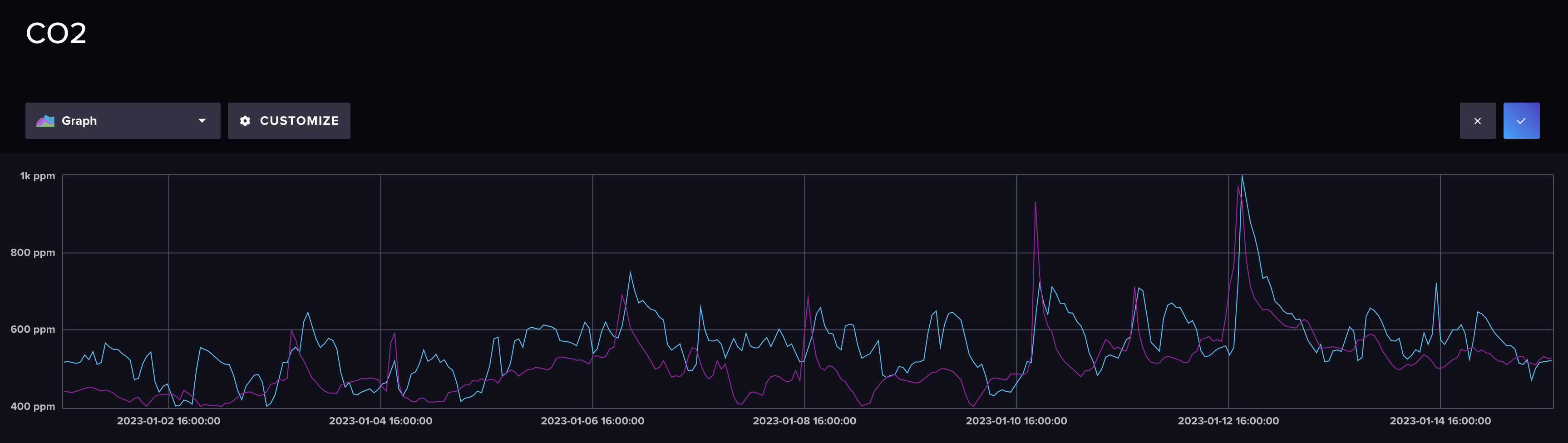The width and height of the screenshot is (1568, 443).
Task: Click the 2023-01-10 16:00:00 time label
Action: 1016,420
